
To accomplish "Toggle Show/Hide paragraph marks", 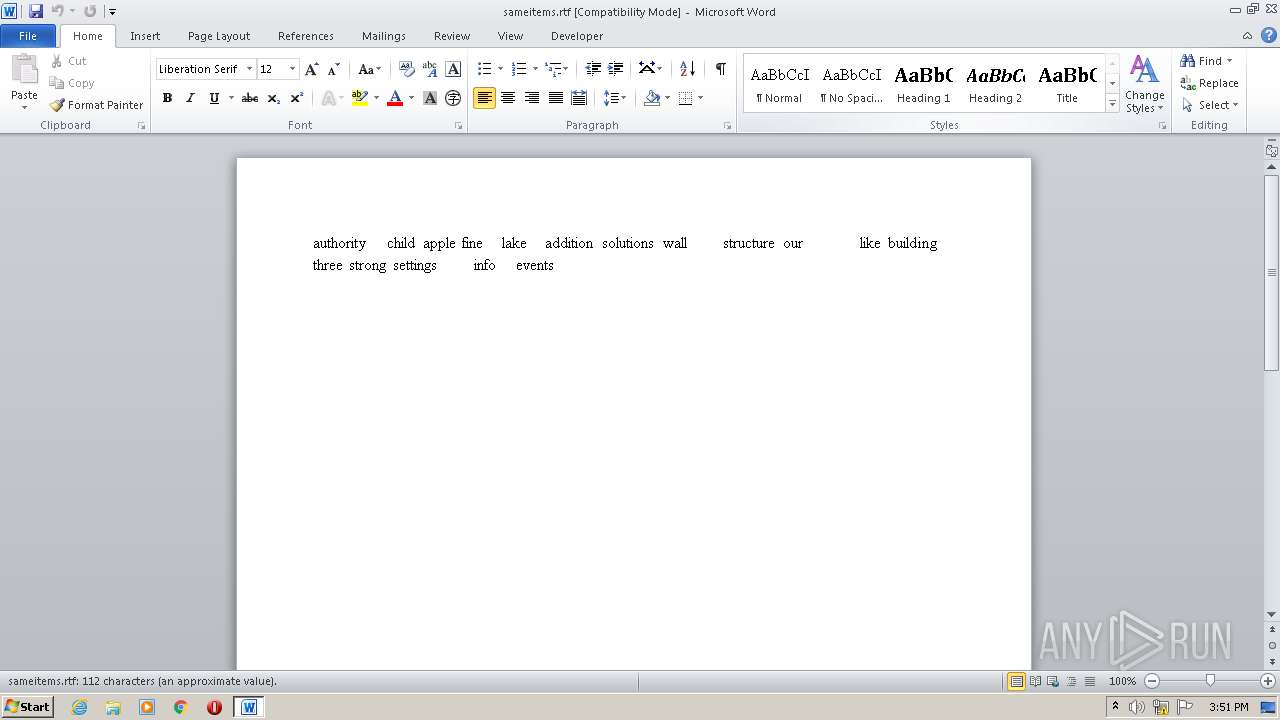I will tap(720, 69).
